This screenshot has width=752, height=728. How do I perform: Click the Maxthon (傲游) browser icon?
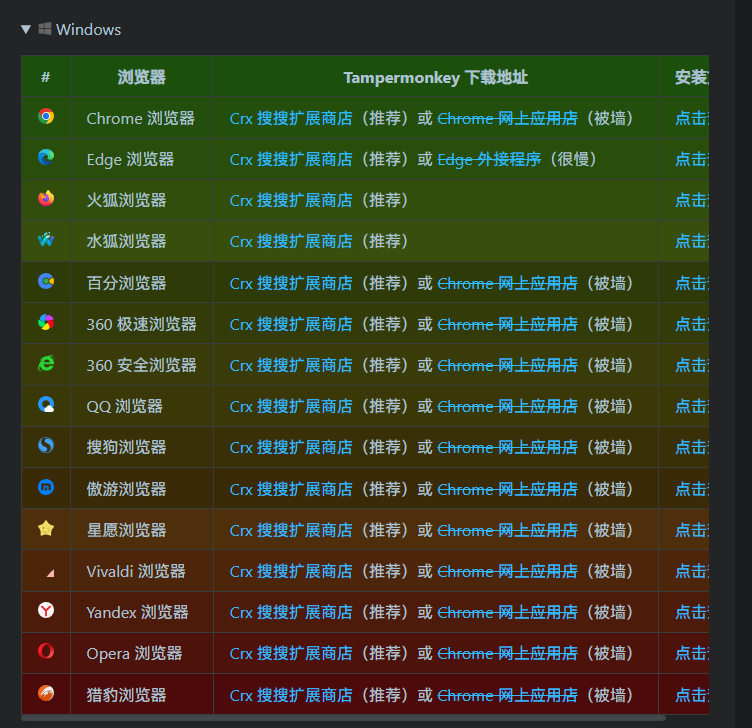pyautogui.click(x=46, y=487)
